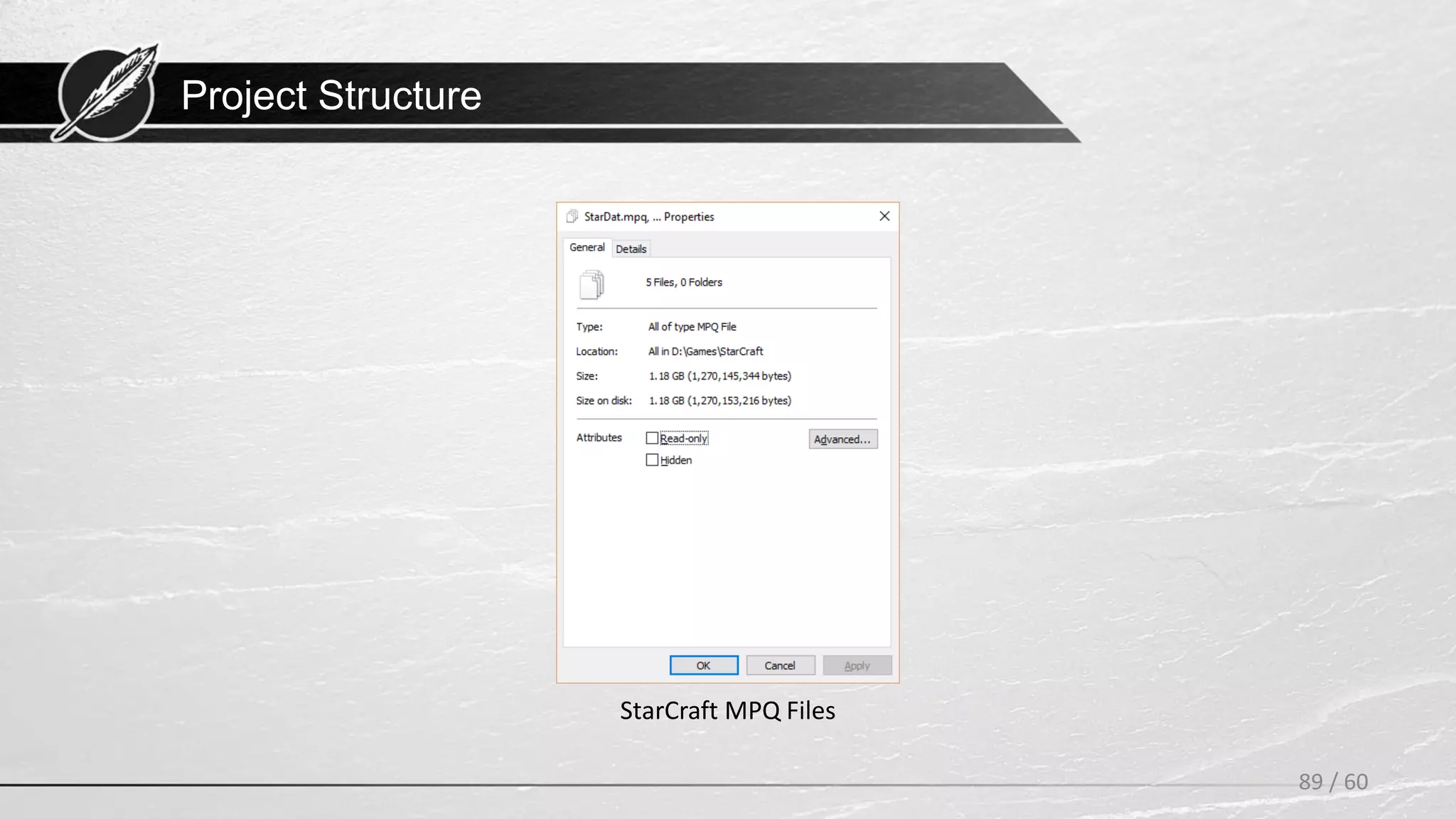Open the Advanced... attributes dialog
The width and height of the screenshot is (1456, 819).
(843, 439)
